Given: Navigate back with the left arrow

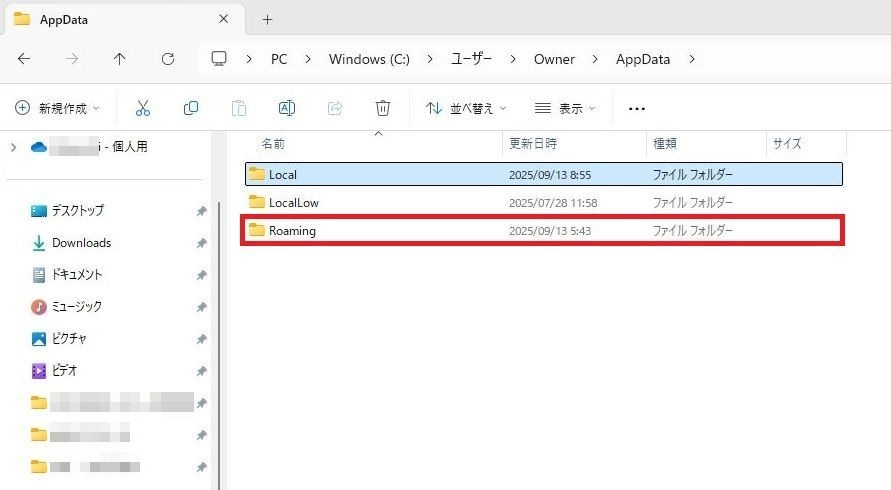Looking at the screenshot, I should pyautogui.click(x=24, y=59).
